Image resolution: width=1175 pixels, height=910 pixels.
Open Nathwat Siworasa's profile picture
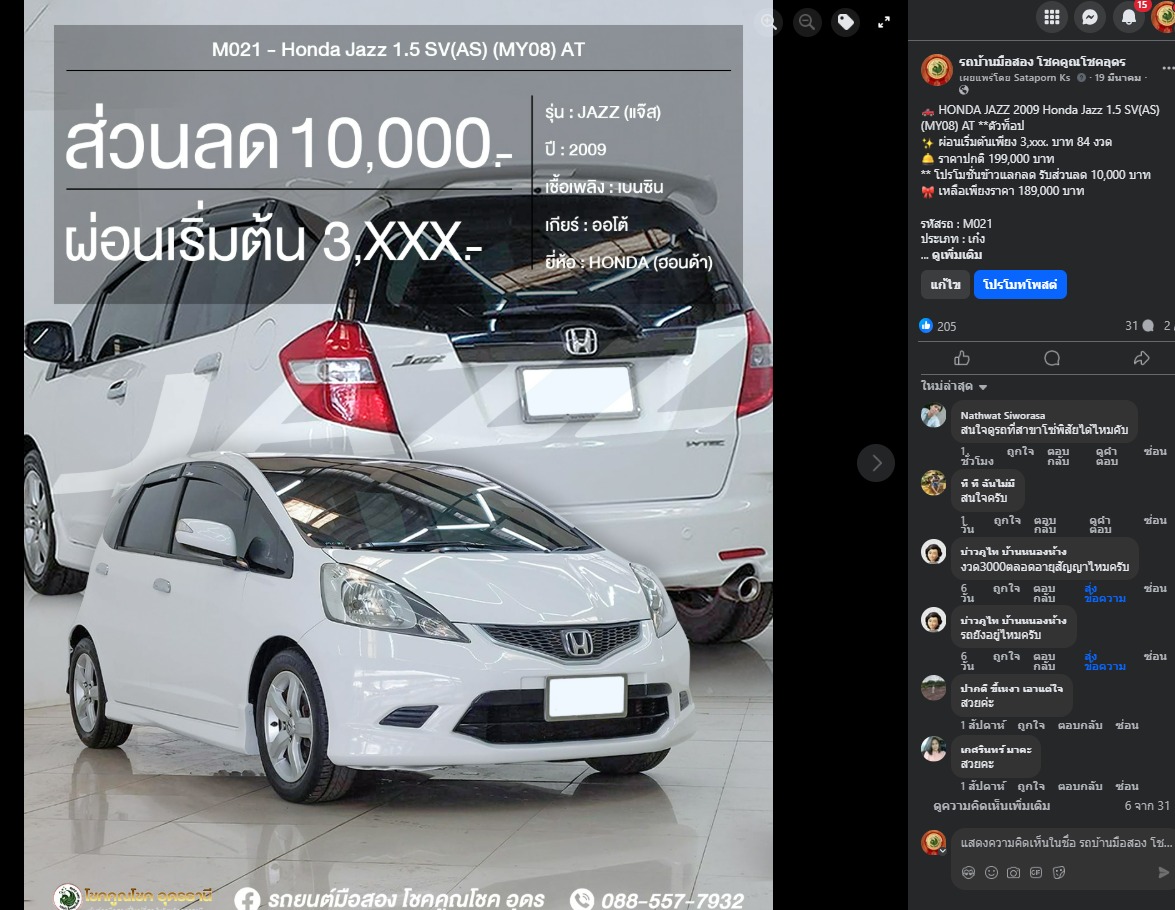coord(934,415)
